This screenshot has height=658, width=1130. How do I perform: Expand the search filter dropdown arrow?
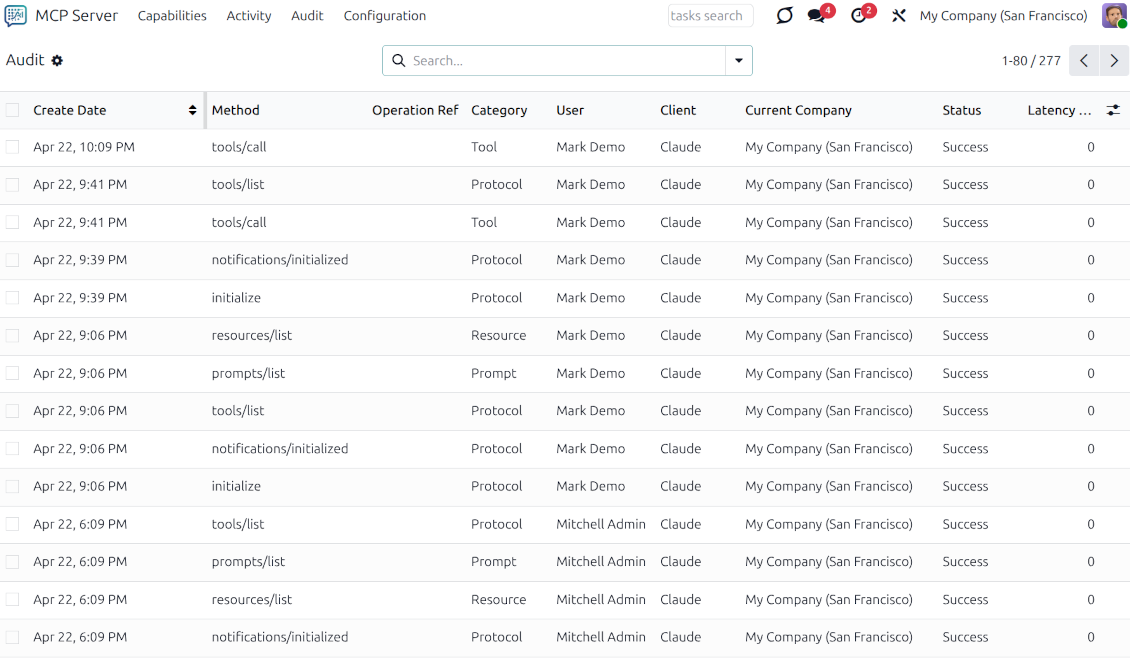[739, 61]
